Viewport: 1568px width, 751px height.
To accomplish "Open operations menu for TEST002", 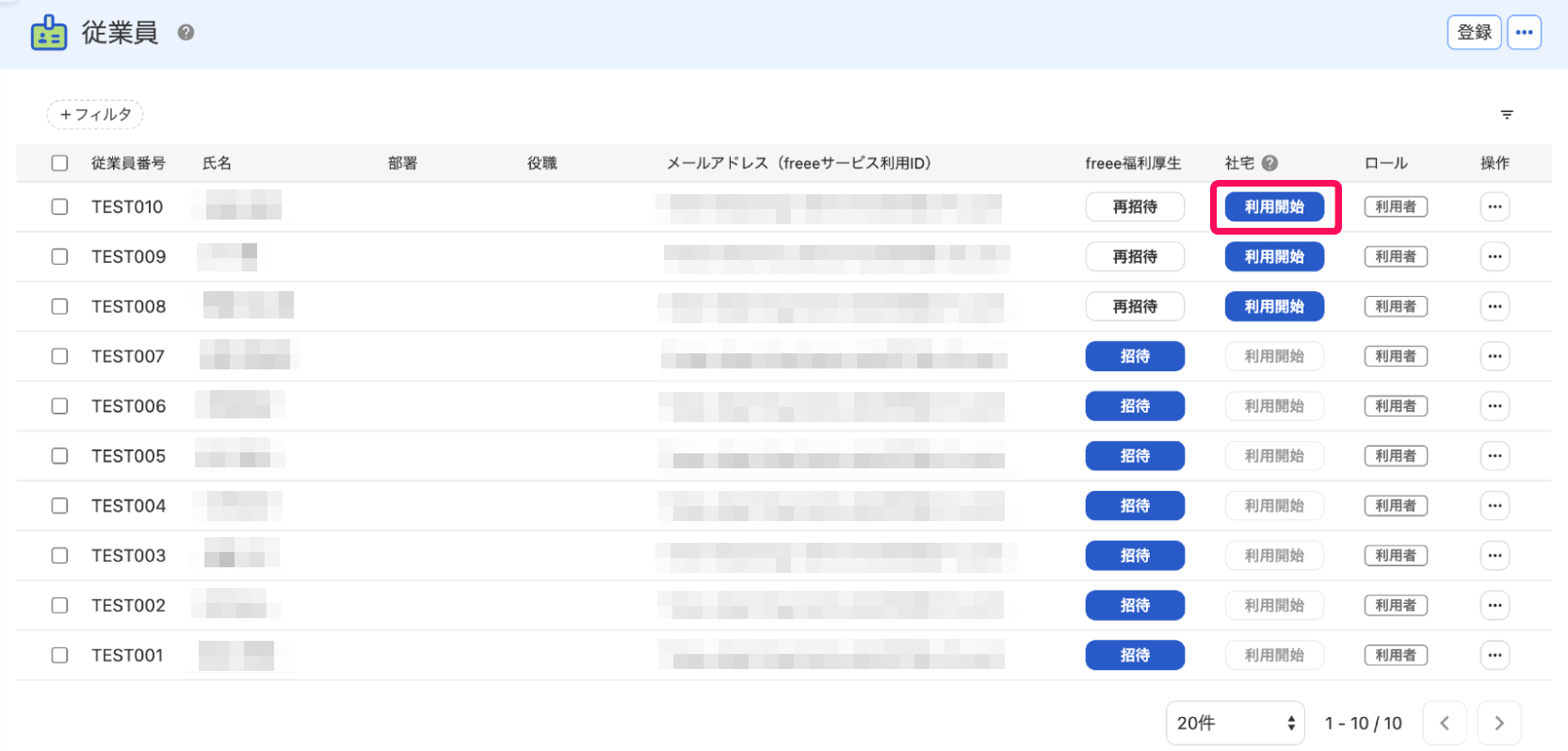I will point(1495,605).
